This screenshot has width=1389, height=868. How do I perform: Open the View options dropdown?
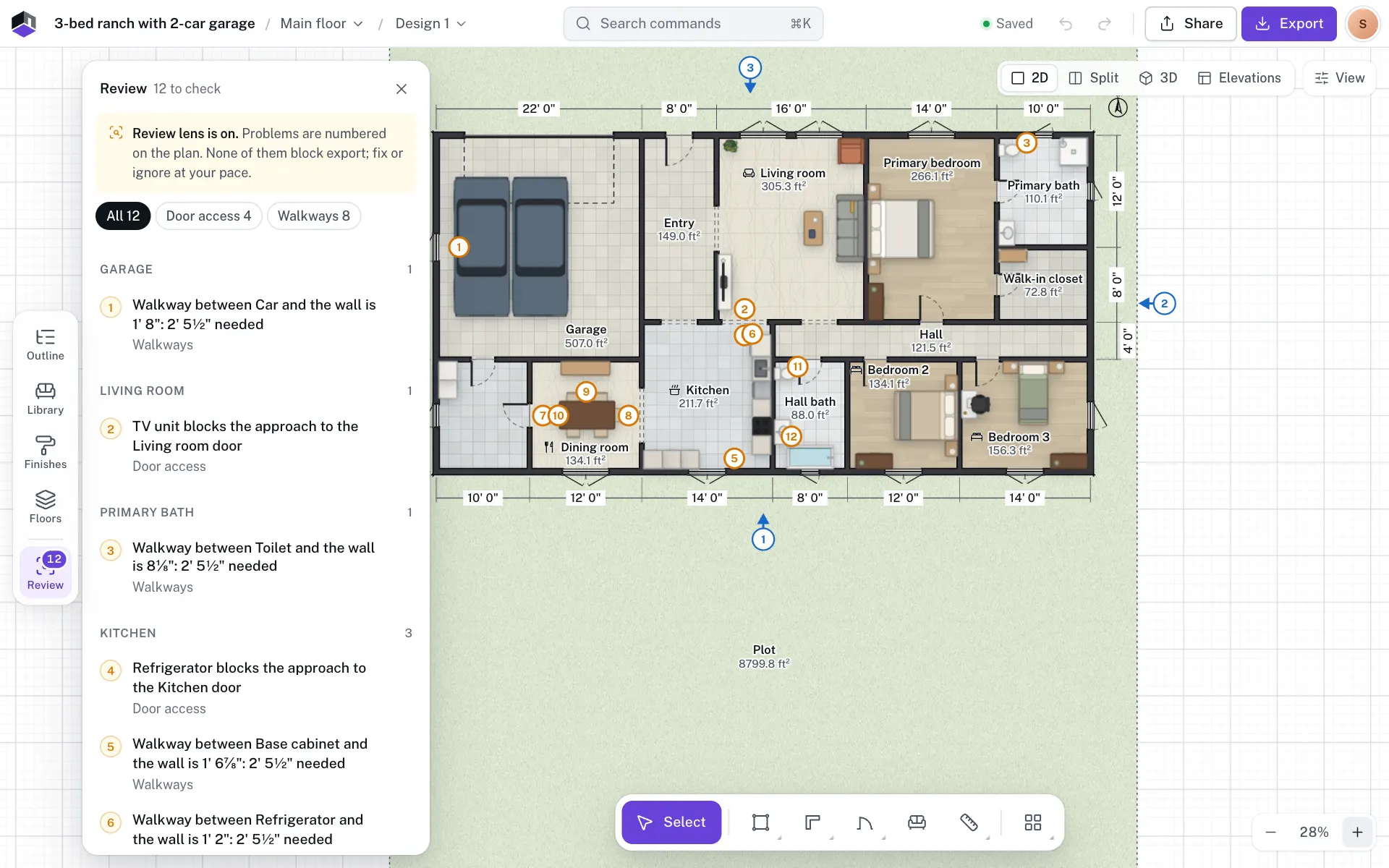pyautogui.click(x=1340, y=78)
